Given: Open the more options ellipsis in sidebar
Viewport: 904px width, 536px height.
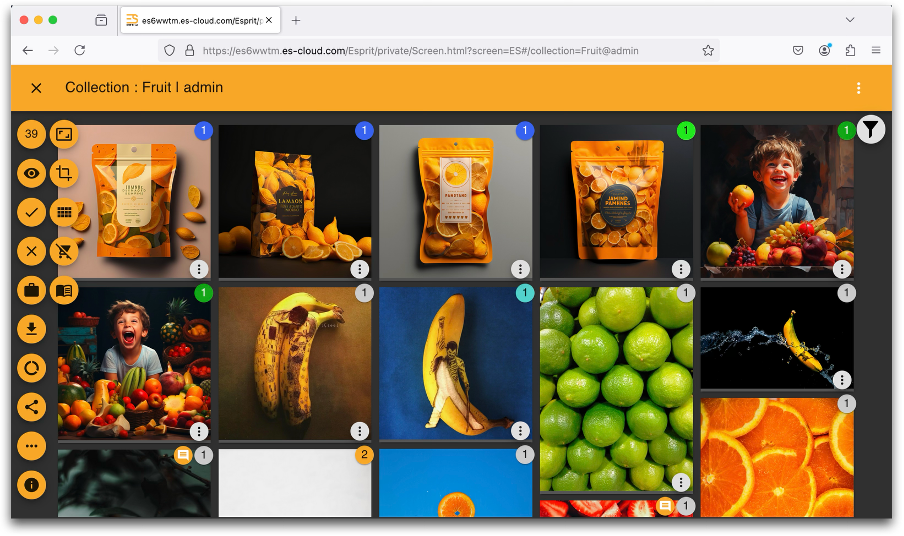Looking at the screenshot, I should click(31, 446).
